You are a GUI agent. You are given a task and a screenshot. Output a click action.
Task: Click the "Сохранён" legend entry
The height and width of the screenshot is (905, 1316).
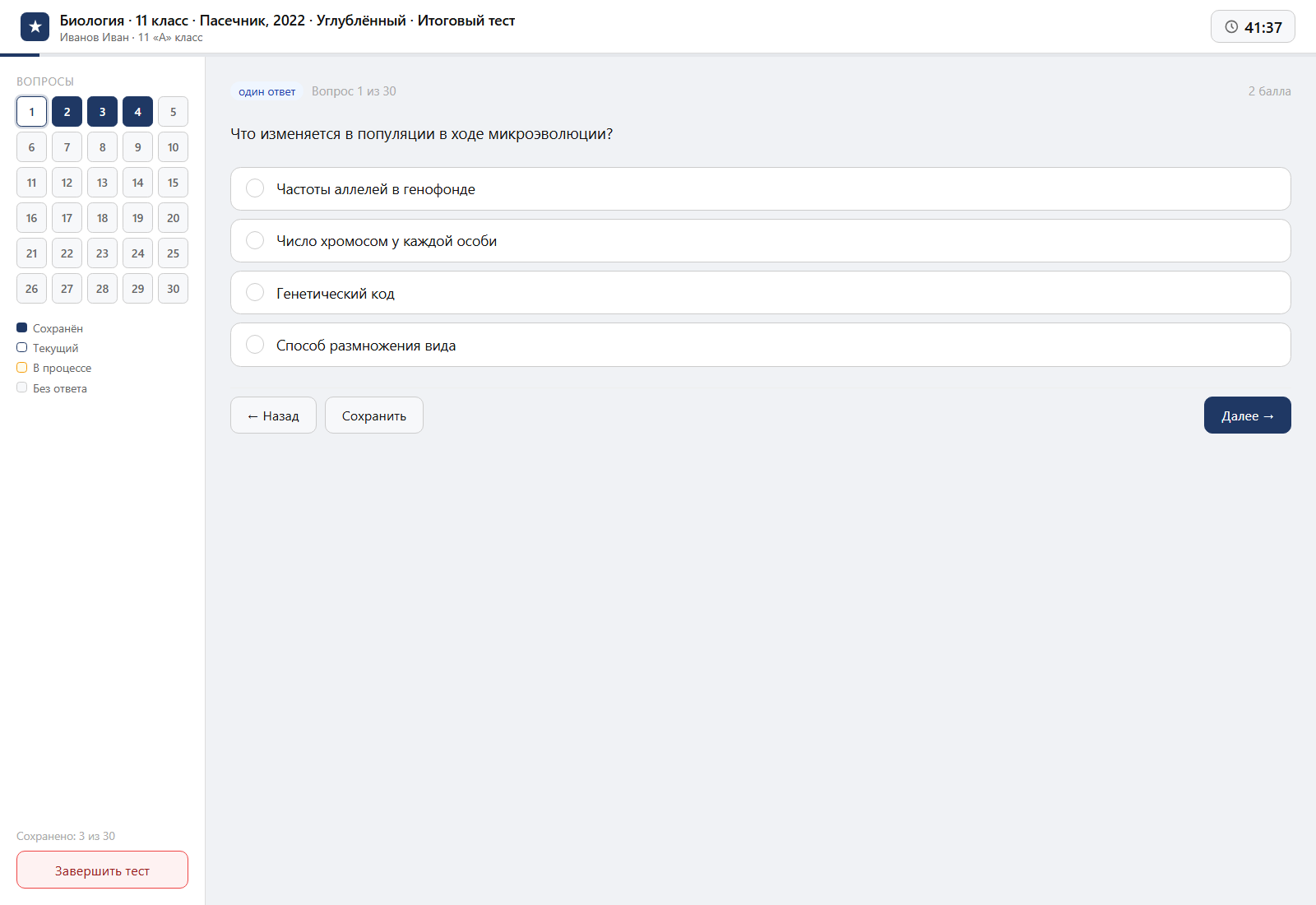50,328
